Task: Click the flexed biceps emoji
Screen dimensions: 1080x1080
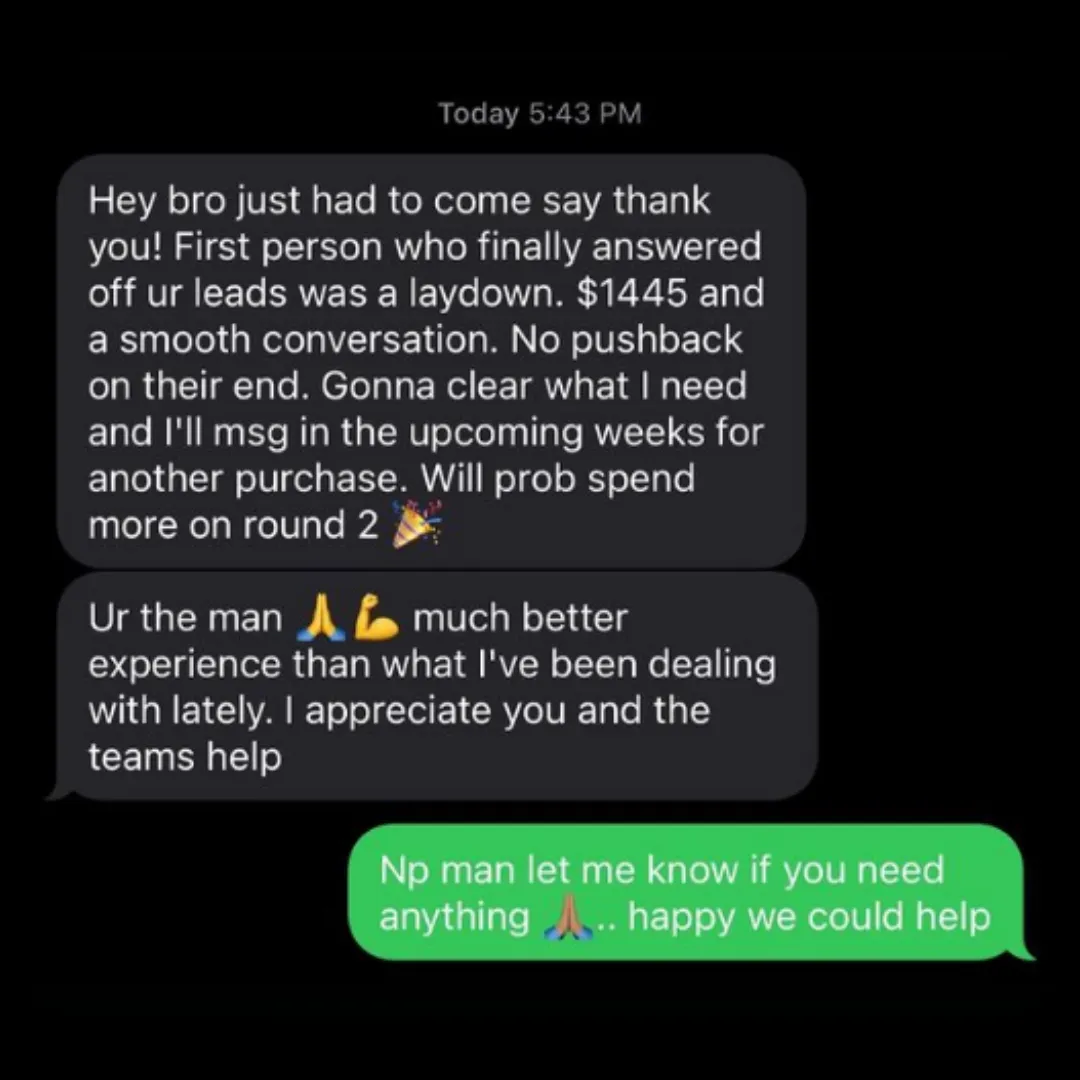Action: (x=377, y=618)
